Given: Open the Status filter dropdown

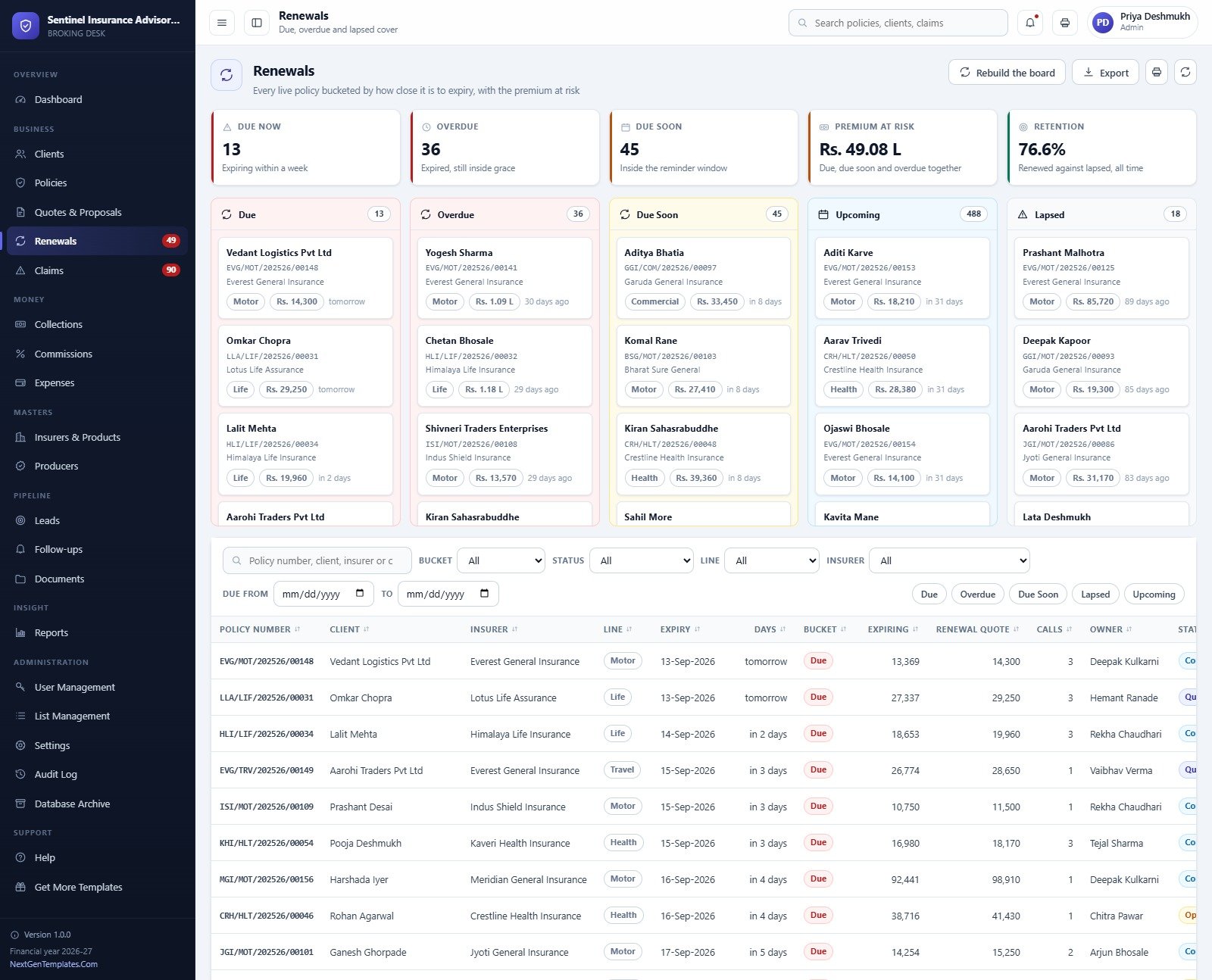Looking at the screenshot, I should point(642,561).
